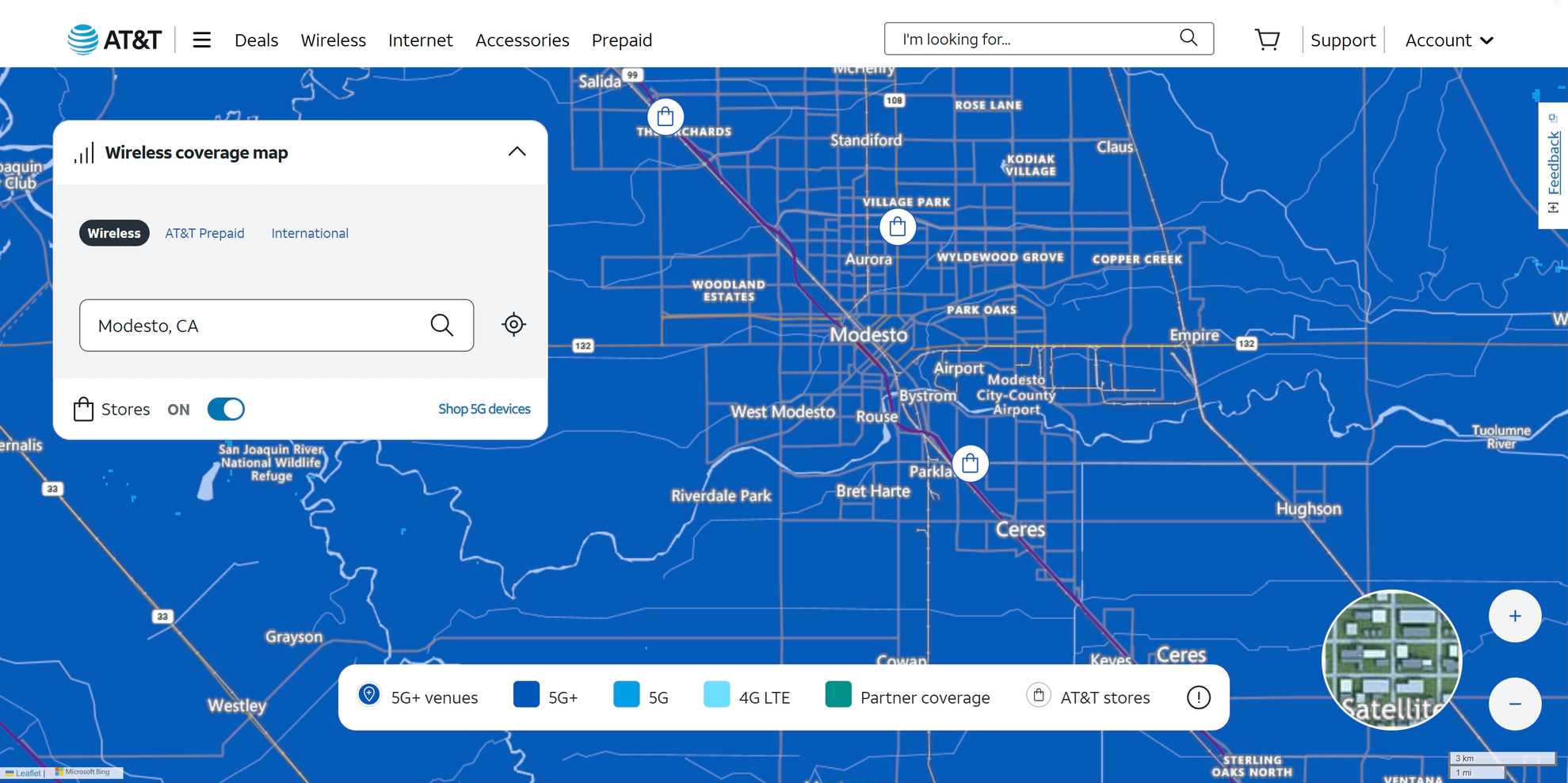This screenshot has height=783, width=1568.
Task: Open the shopping cart
Action: 1267,40
